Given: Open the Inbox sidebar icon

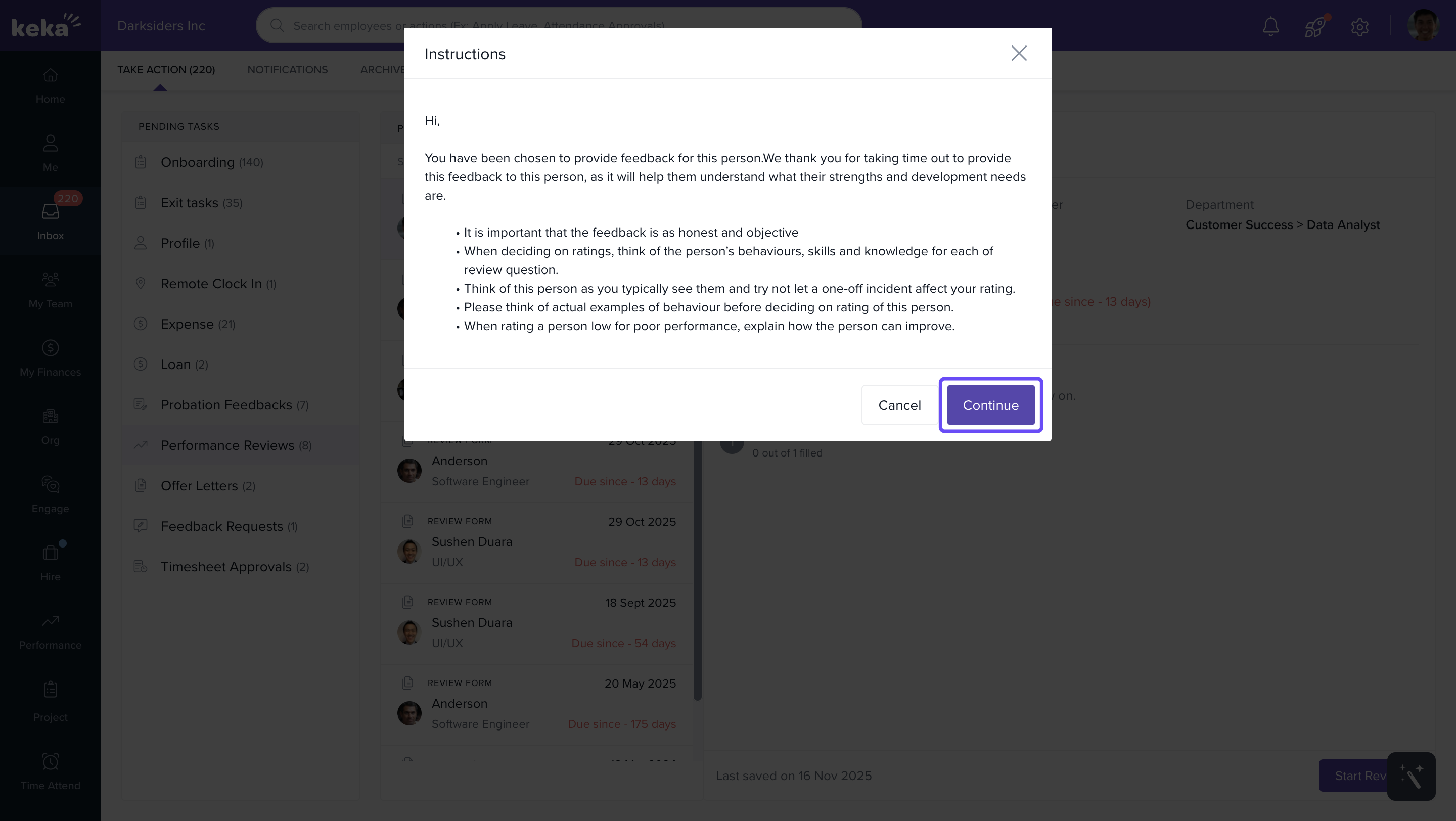Looking at the screenshot, I should [51, 220].
